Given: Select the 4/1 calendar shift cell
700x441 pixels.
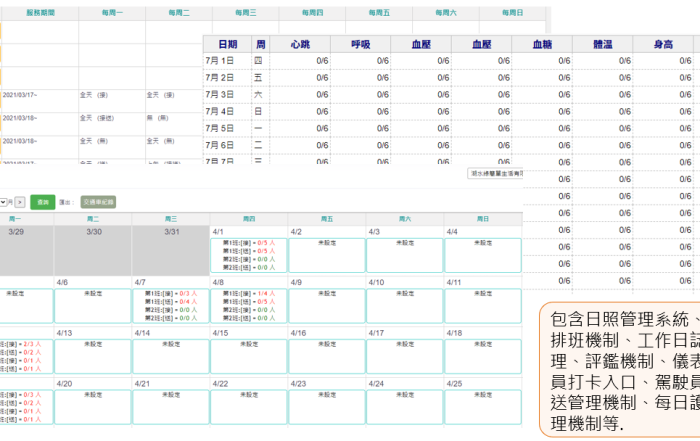Looking at the screenshot, I should coord(249,255).
